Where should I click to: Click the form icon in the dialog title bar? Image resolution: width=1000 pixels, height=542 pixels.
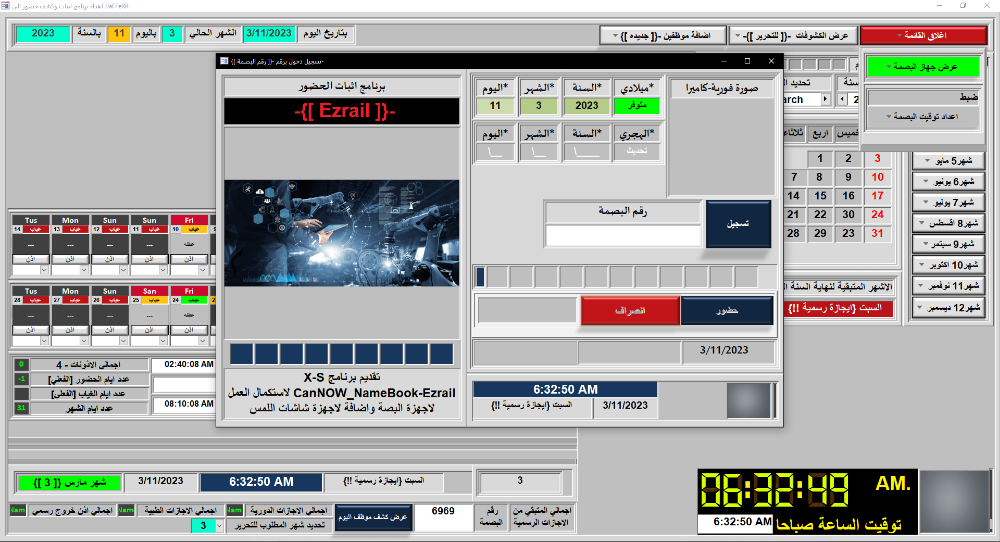click(224, 61)
